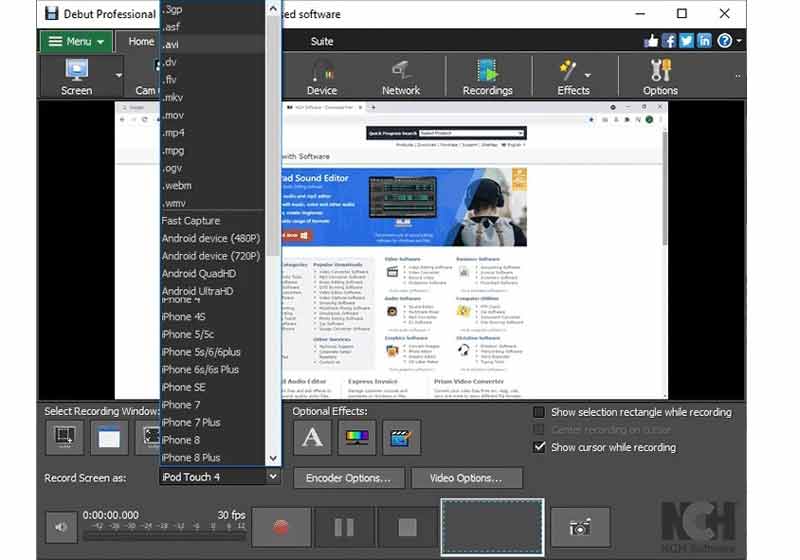Select iPhone 5s/6/6plus preset
Viewport: 800px width, 560px height.
[213, 352]
